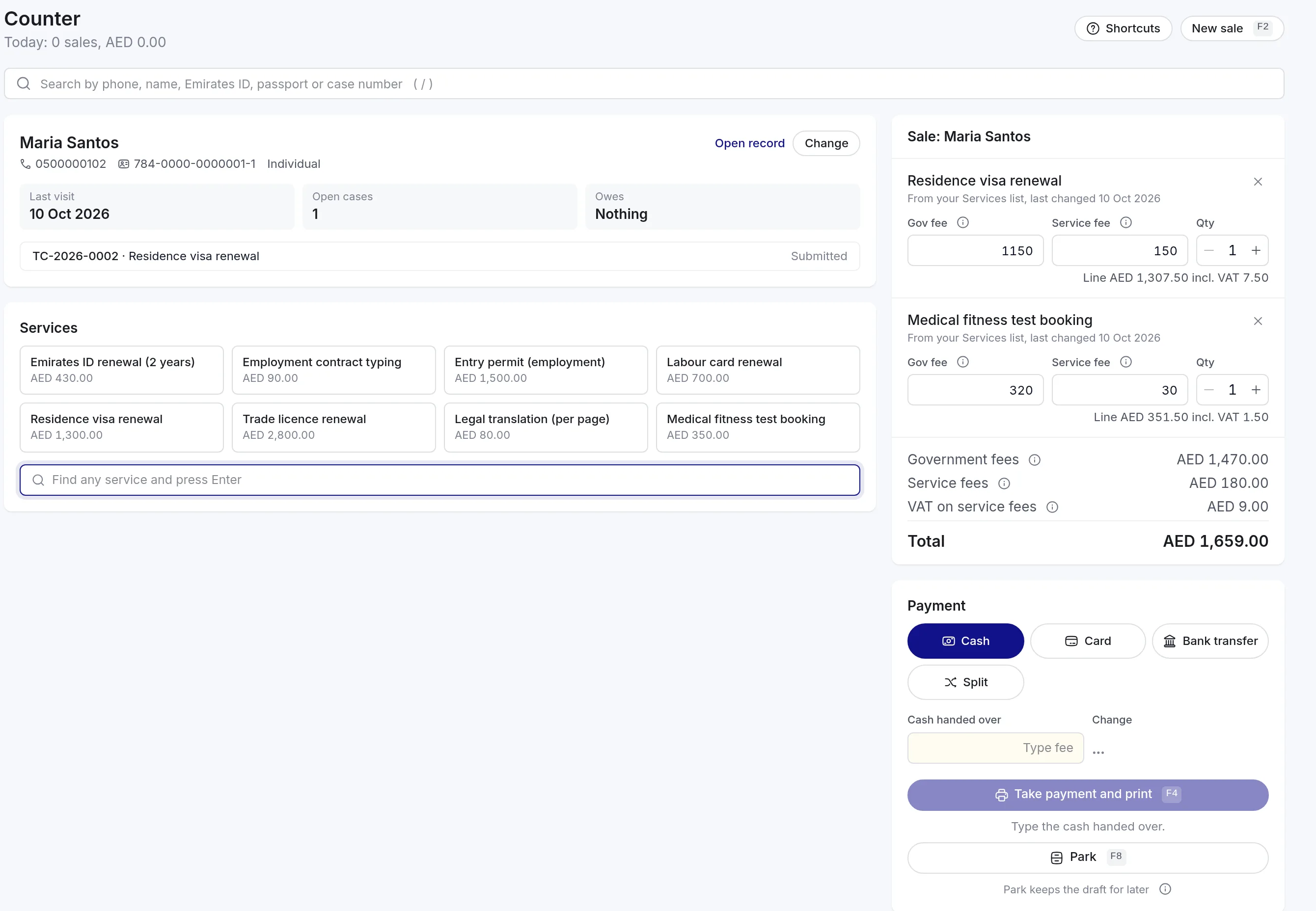Select Card payment method
This screenshot has height=911, width=1316.
click(x=1087, y=641)
